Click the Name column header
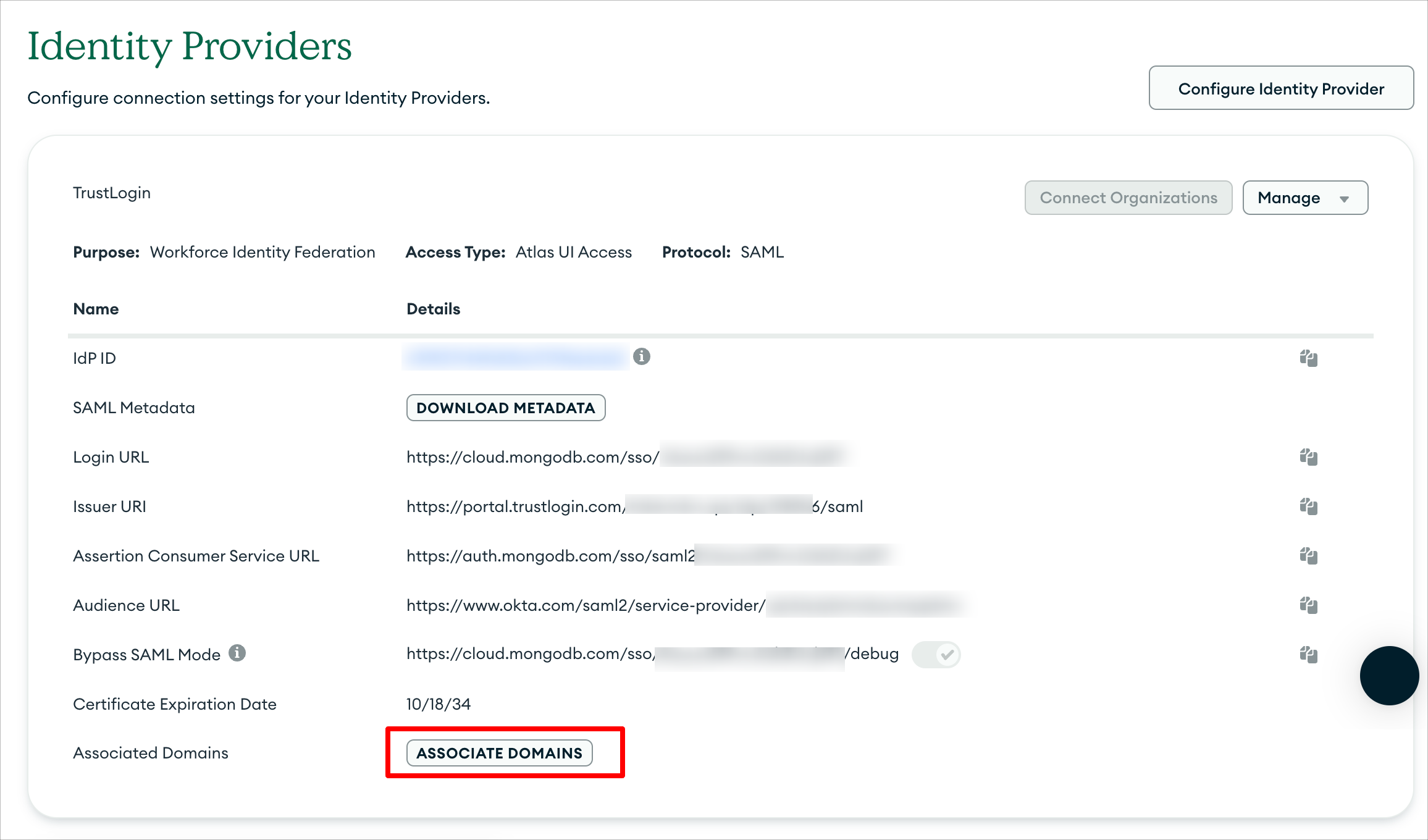The width and height of the screenshot is (1428, 840). point(96,309)
